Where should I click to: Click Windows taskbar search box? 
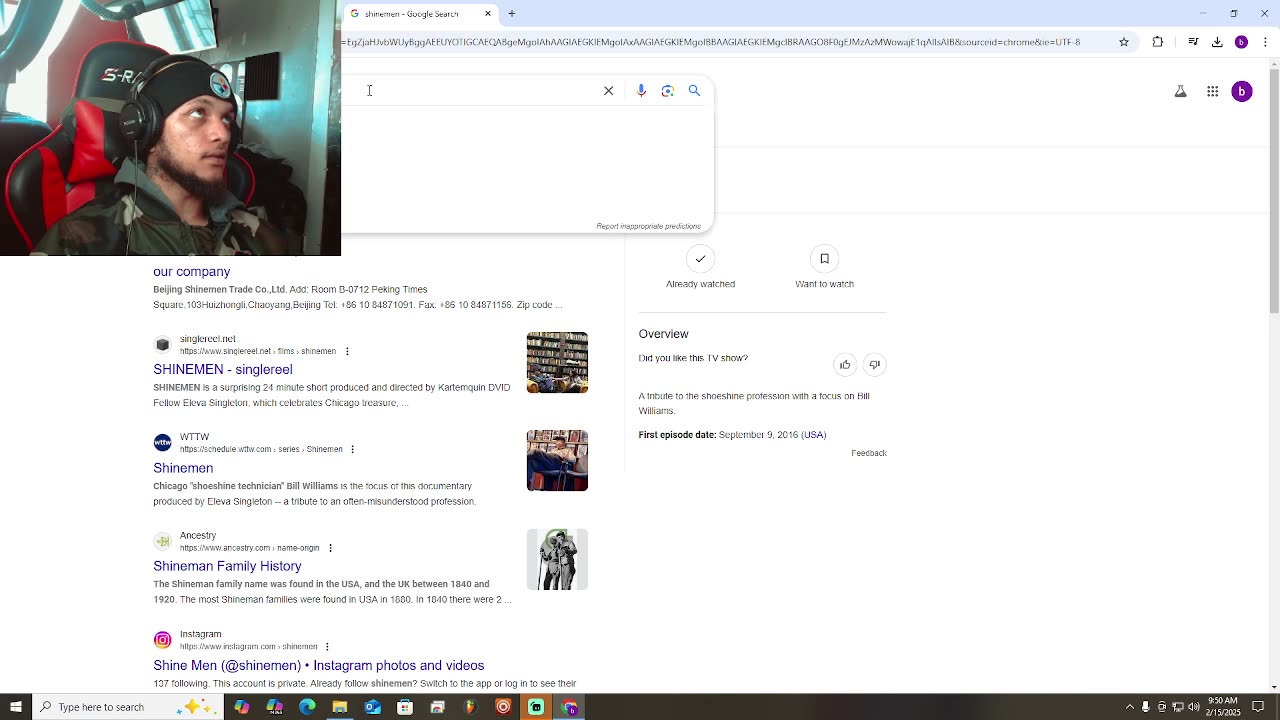pos(128,707)
